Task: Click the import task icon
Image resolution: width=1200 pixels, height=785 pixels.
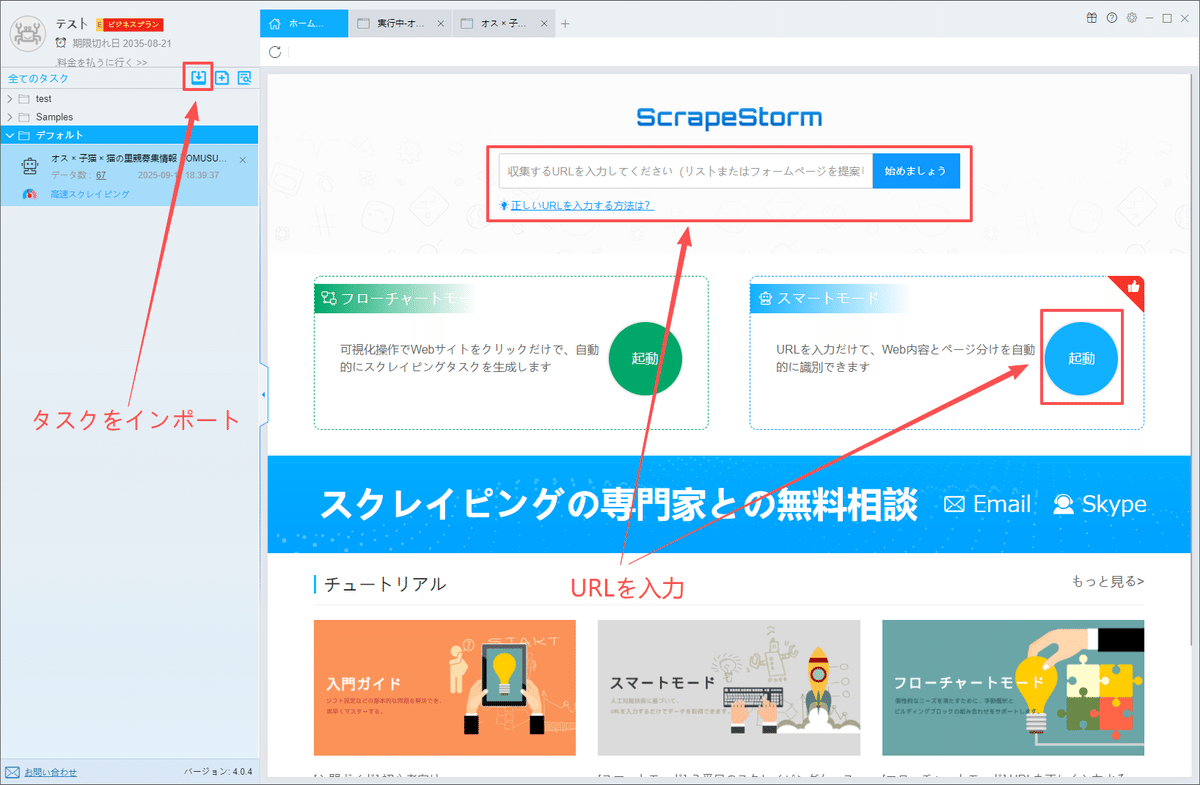Action: coord(199,77)
